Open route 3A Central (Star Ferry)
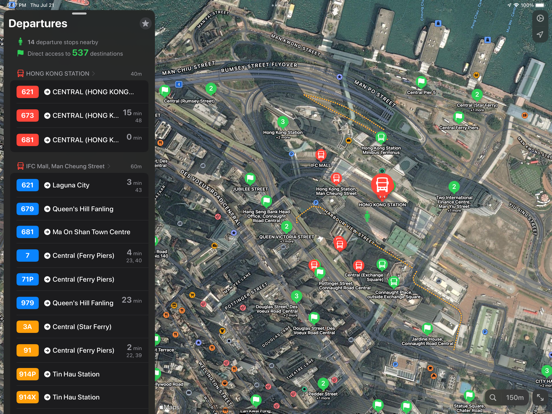Viewport: 552px width, 414px height. coord(79,327)
